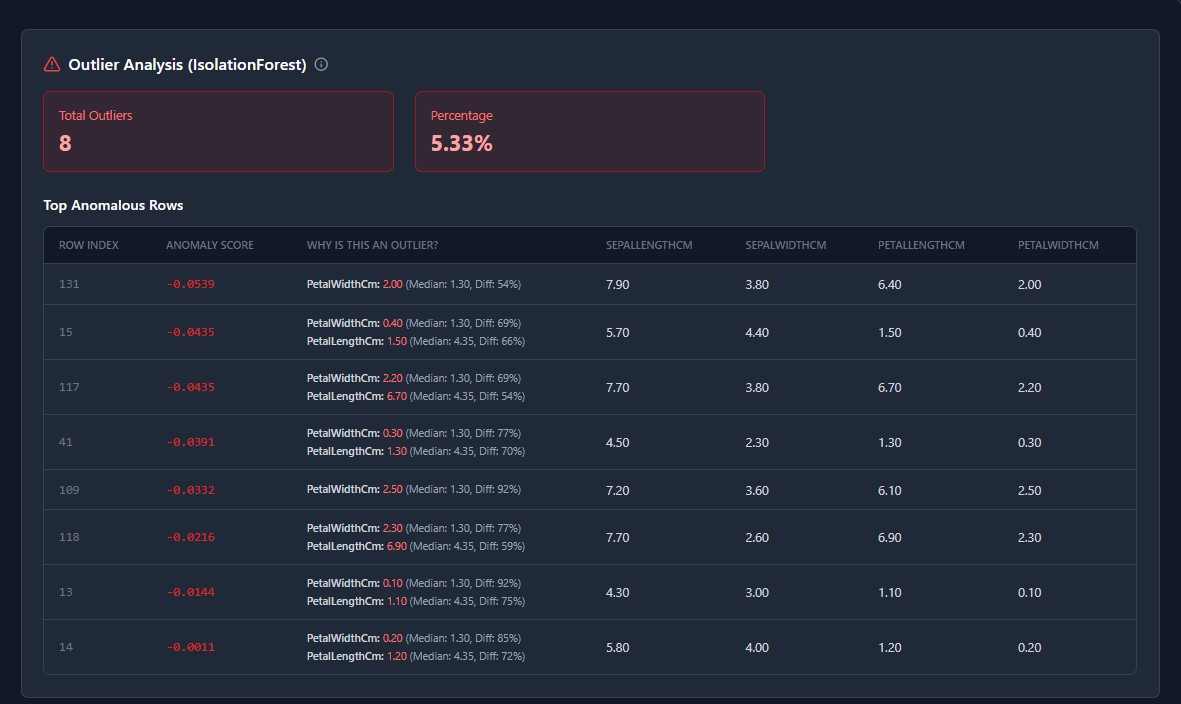
Task: Select row index 41 cell
Action: tap(66, 442)
